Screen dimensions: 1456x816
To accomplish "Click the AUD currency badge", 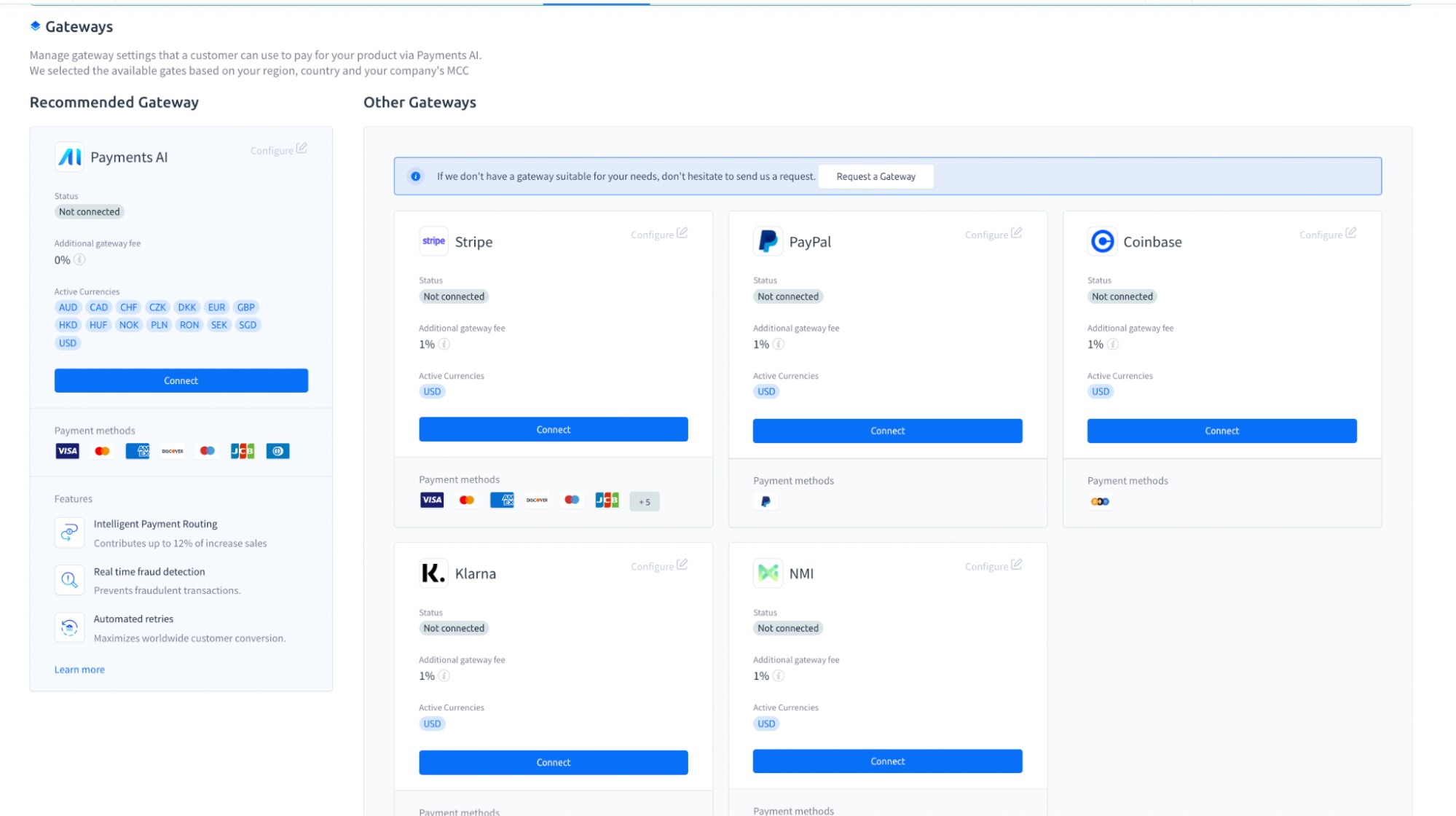I will [x=68, y=307].
